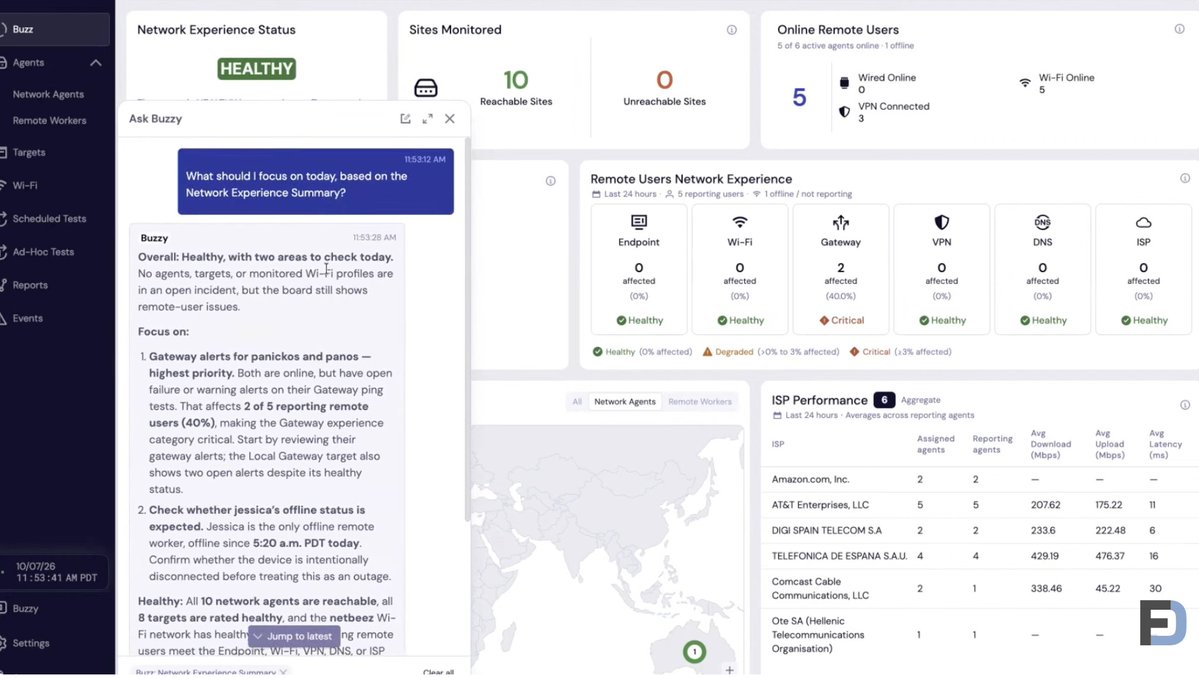Click Wi-Fi Online icon
Viewport: 1199px width, 678px height.
tap(1025, 83)
